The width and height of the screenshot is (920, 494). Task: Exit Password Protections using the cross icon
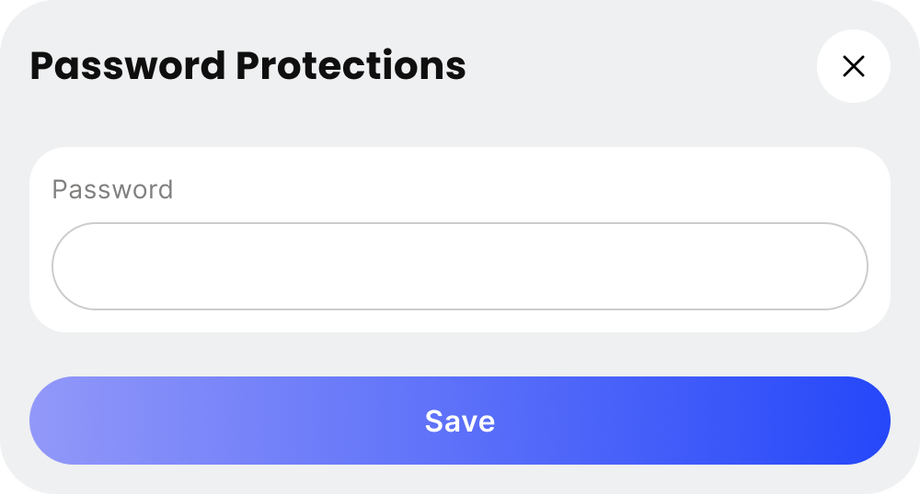point(853,66)
